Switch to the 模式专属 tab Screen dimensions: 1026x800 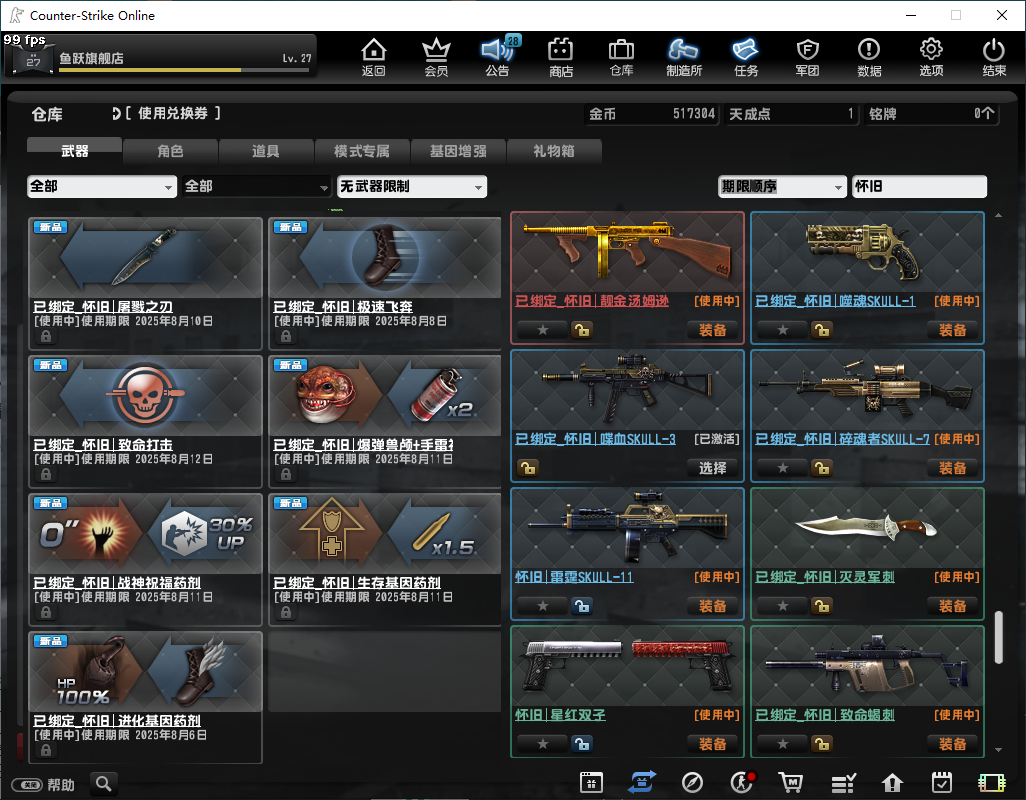tap(362, 150)
